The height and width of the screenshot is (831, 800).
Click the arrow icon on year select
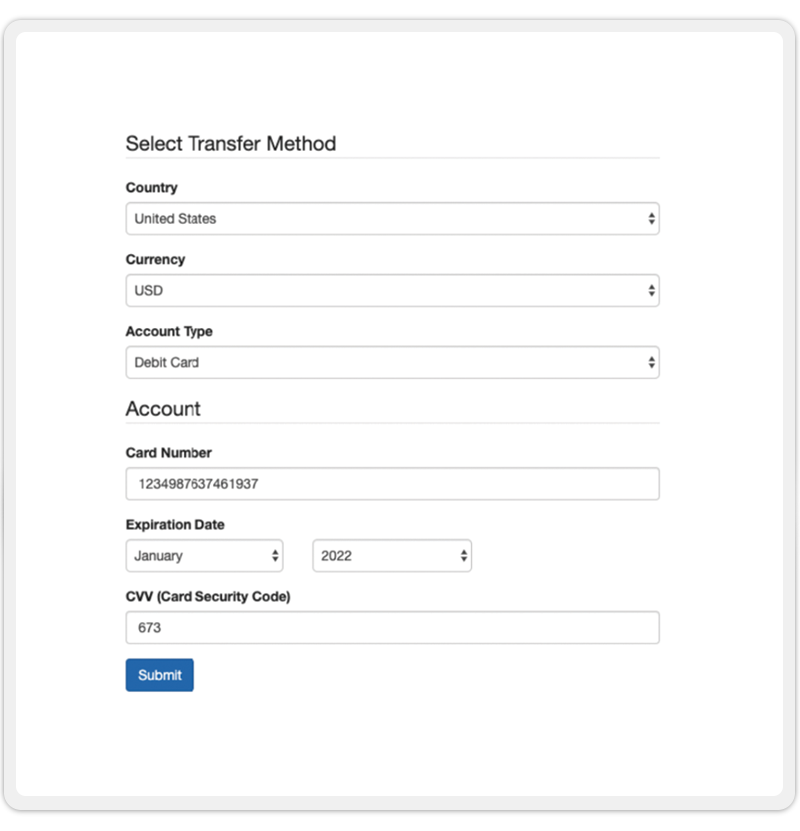(x=463, y=556)
